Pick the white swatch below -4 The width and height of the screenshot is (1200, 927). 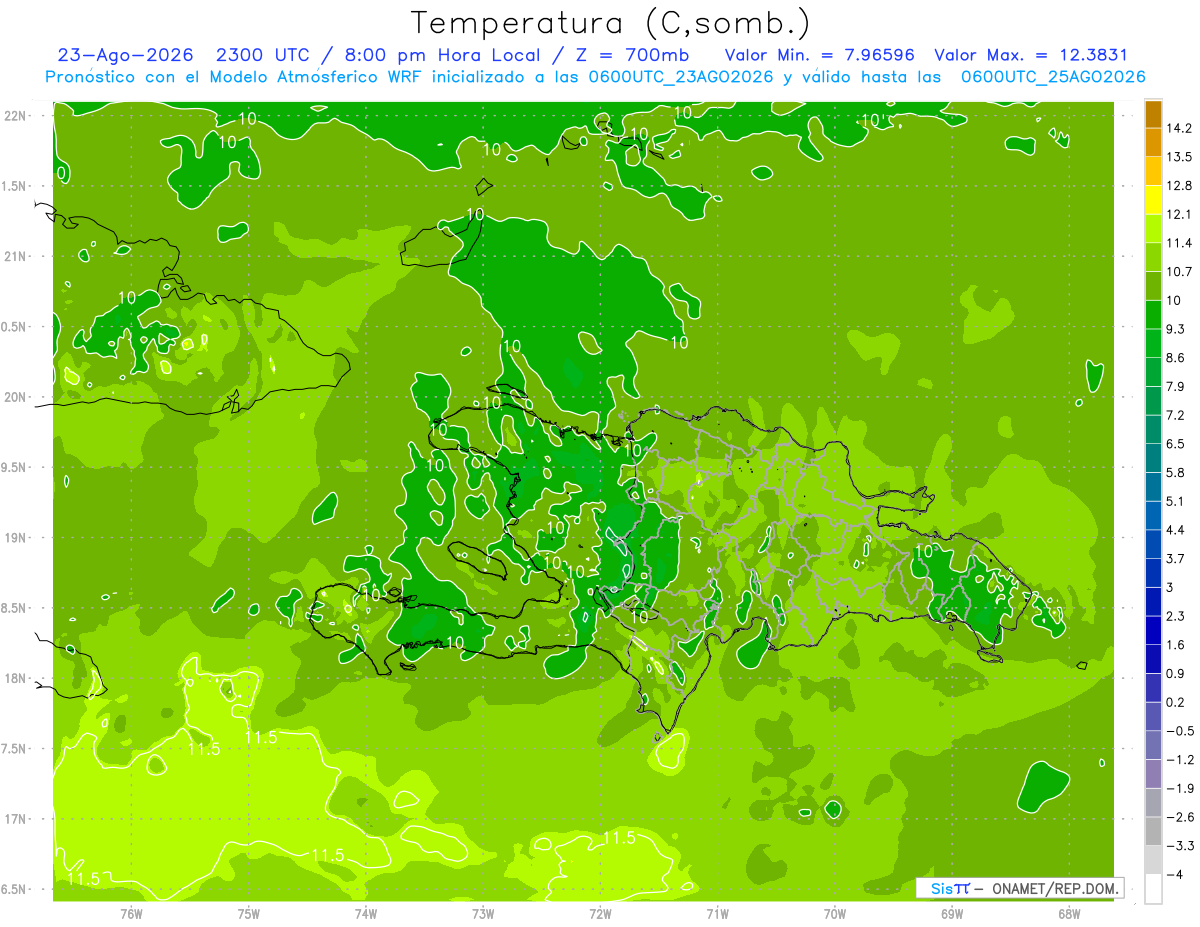pyautogui.click(x=1153, y=889)
